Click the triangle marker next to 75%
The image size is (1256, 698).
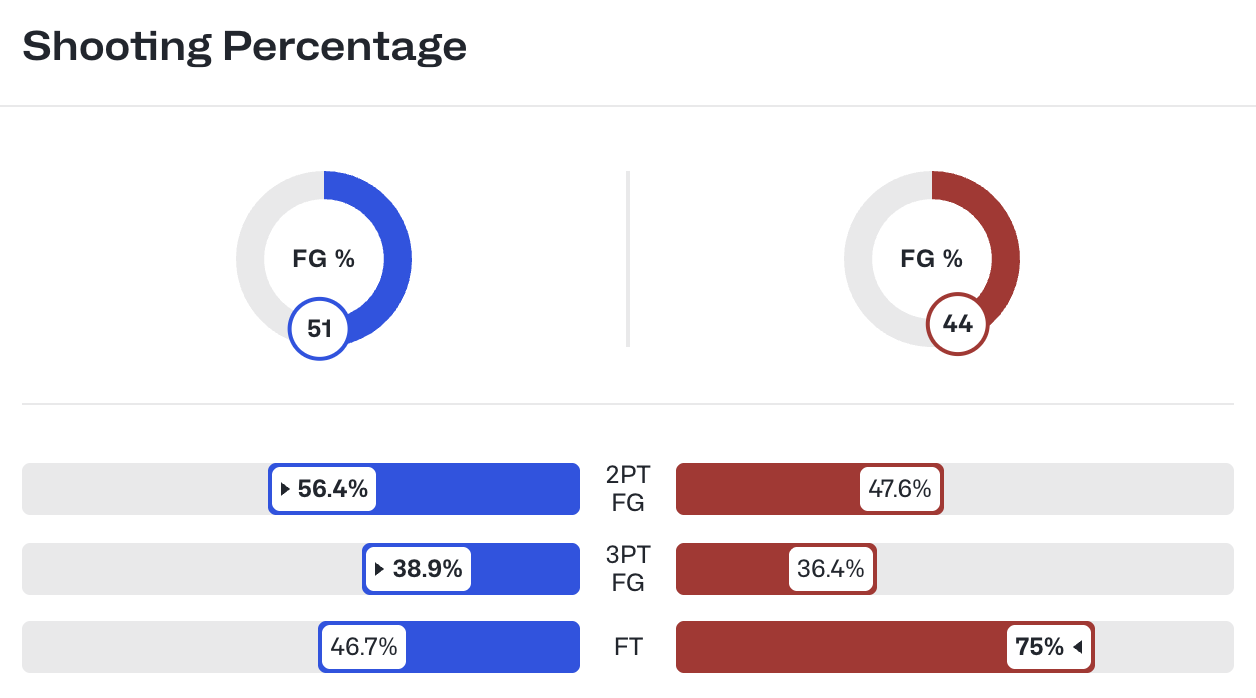tap(1078, 648)
